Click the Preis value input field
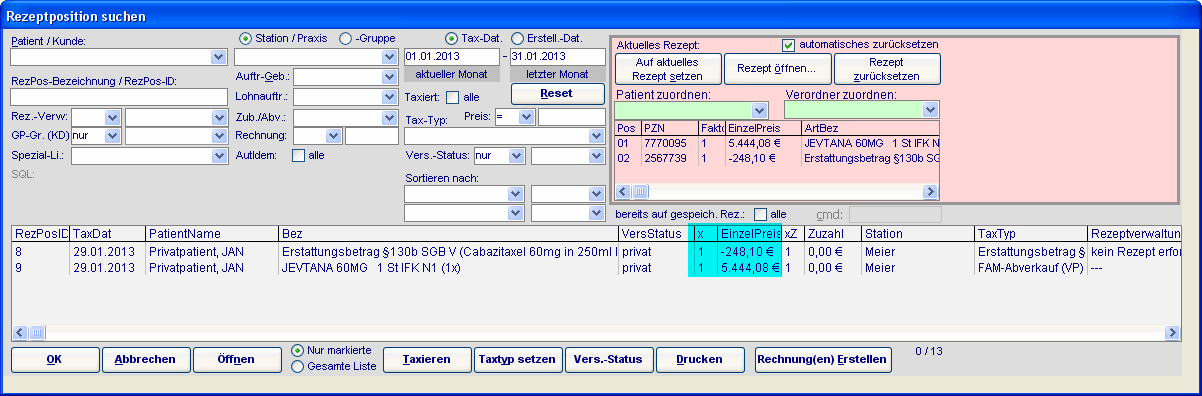Image resolution: width=1202 pixels, height=396 pixels. coord(571,117)
